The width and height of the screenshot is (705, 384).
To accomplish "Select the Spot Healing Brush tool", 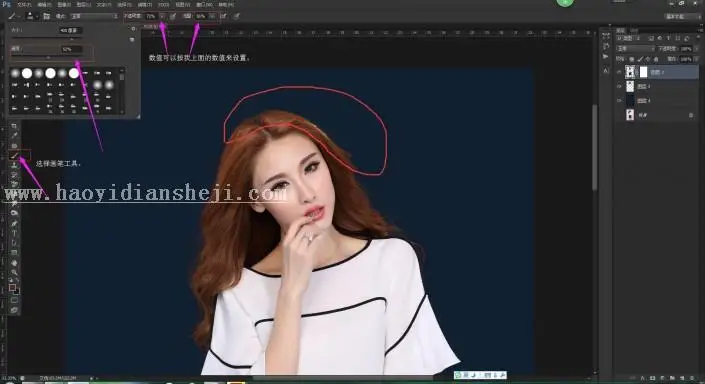I will pos(14,146).
